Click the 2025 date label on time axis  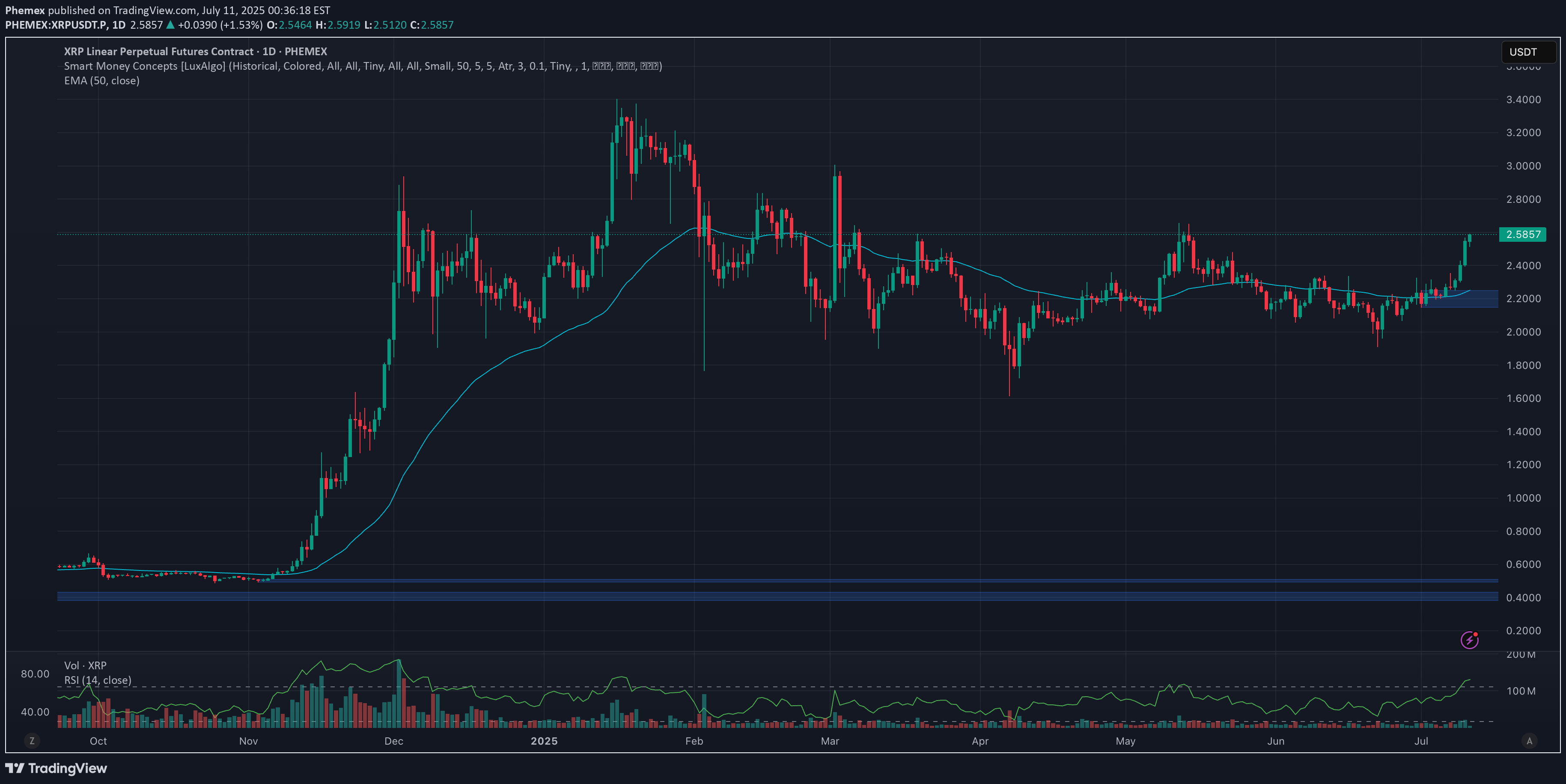click(544, 741)
